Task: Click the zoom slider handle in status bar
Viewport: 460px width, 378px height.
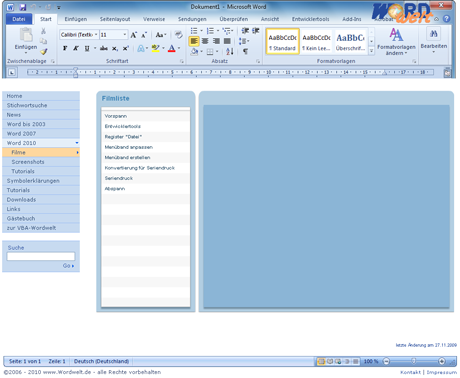Action: coord(414,361)
